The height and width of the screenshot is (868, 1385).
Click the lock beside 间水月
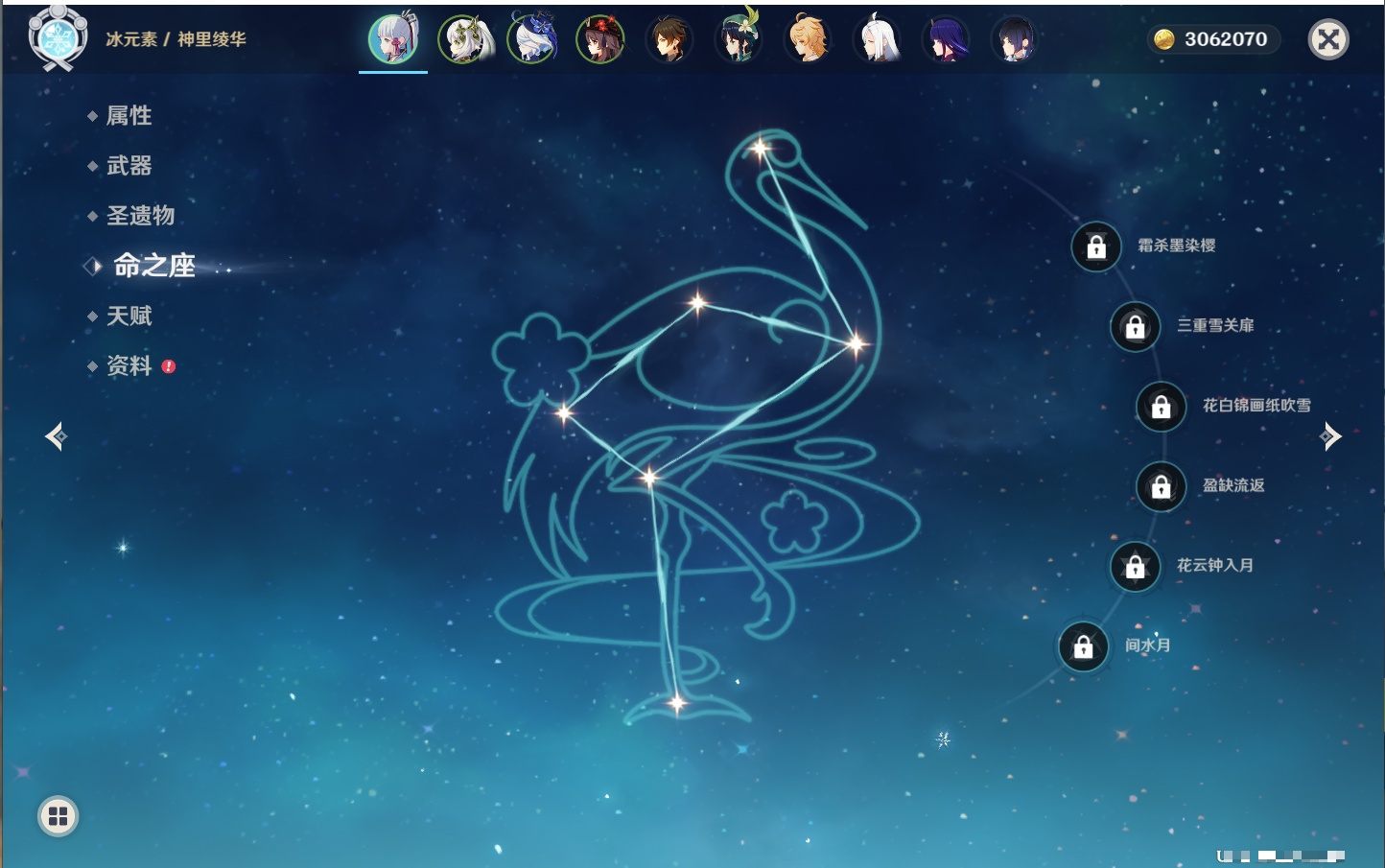[1083, 647]
